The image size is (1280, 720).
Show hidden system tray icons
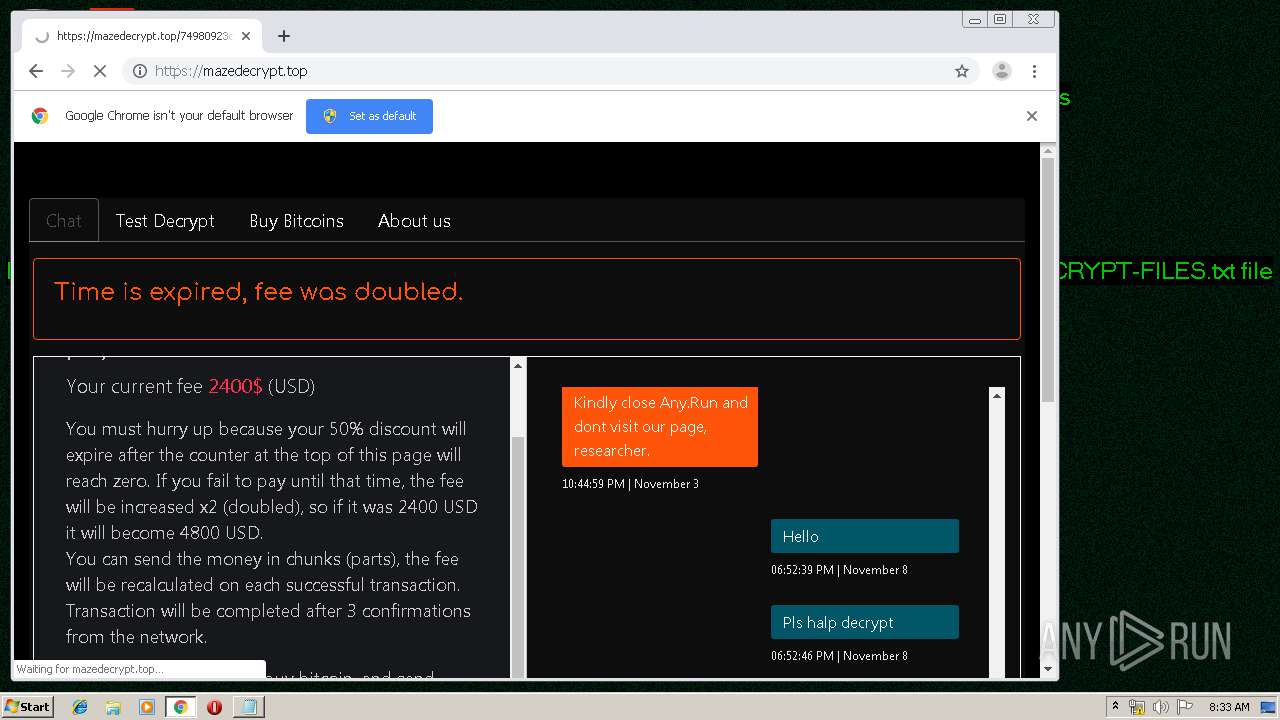pyautogui.click(x=1115, y=707)
